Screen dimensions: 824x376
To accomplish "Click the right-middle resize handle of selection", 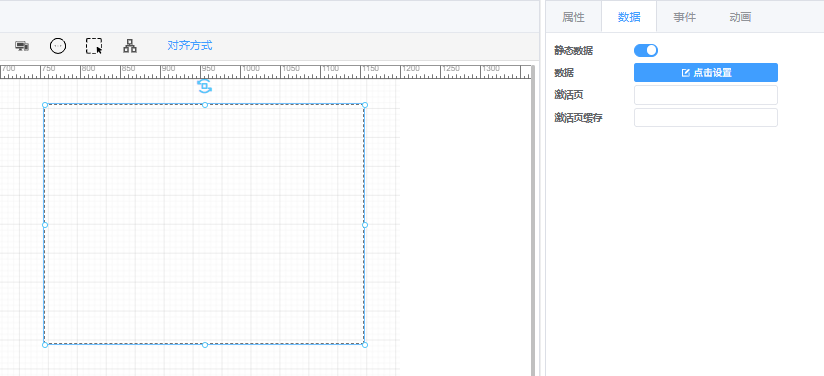I will [x=365, y=225].
